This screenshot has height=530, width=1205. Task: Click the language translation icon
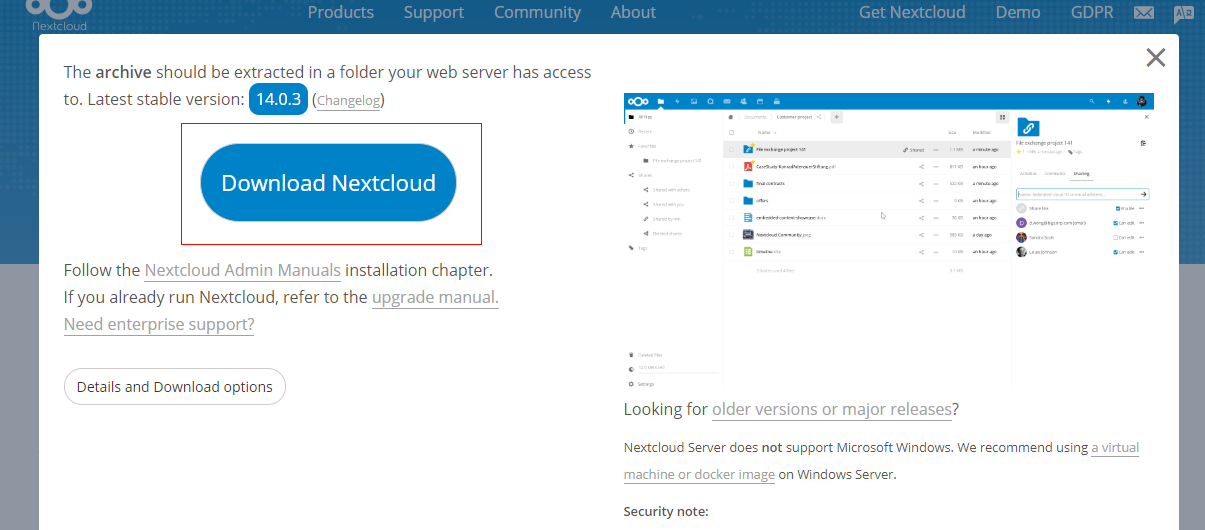pyautogui.click(x=1183, y=14)
